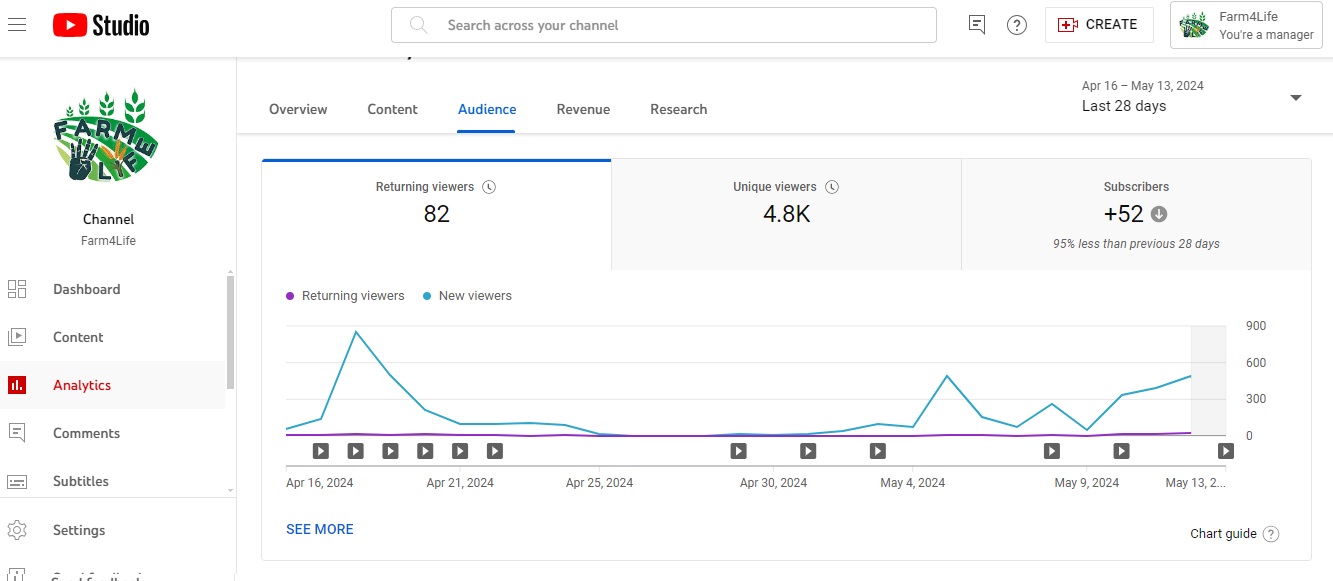
Task: Open the Help question mark icon
Action: coord(1017,25)
